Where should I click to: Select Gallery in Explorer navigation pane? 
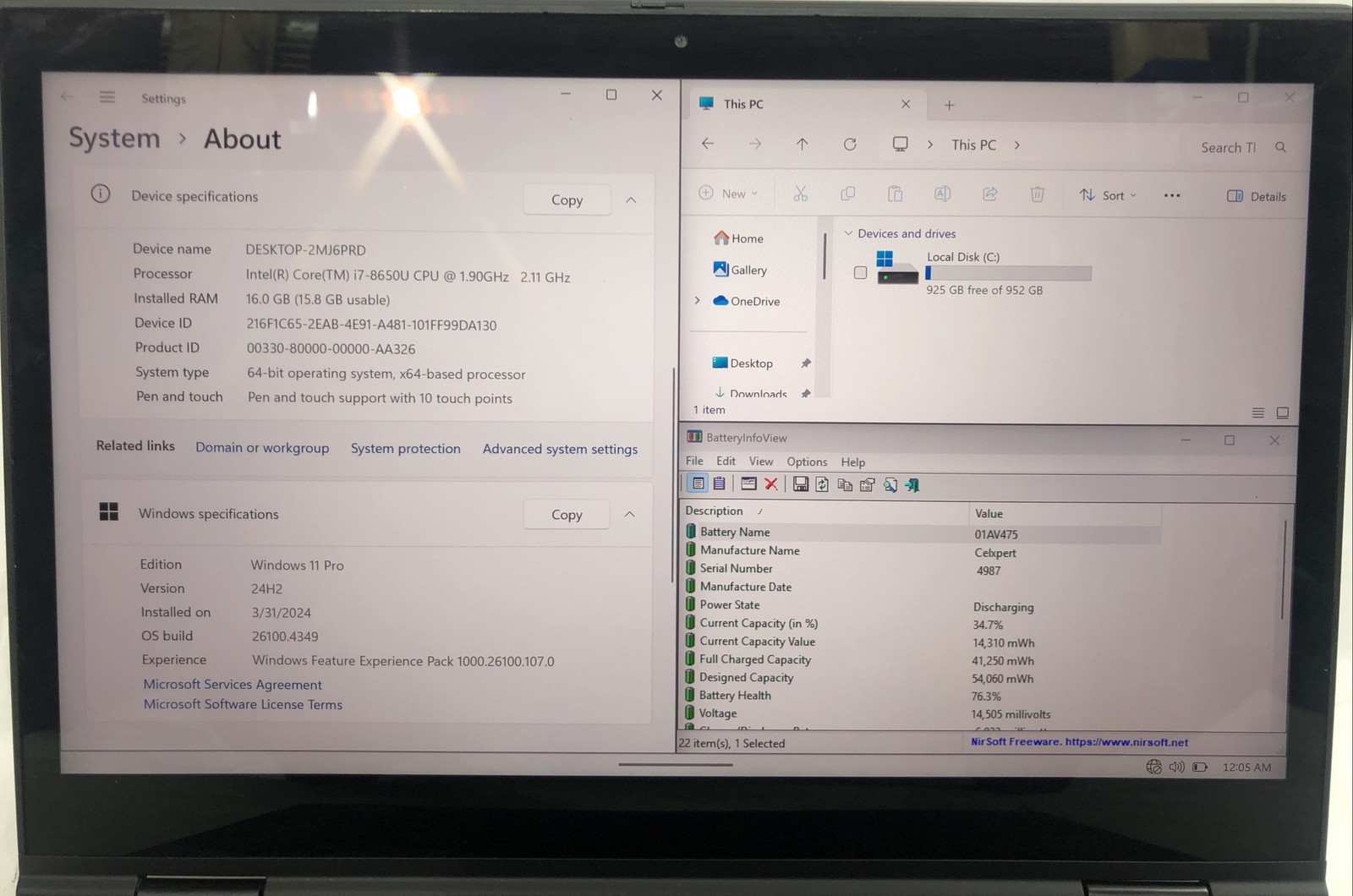[x=740, y=270]
